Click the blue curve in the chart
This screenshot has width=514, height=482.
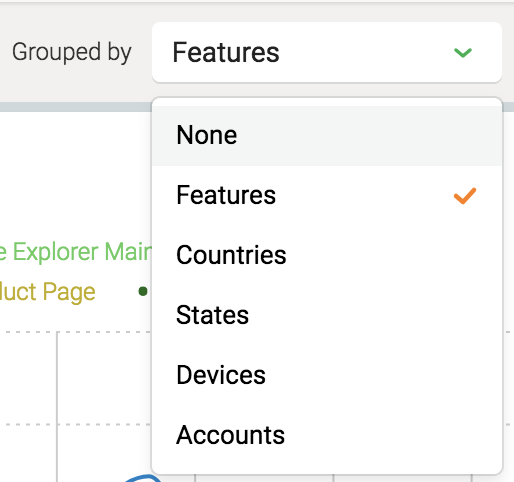coord(143,478)
